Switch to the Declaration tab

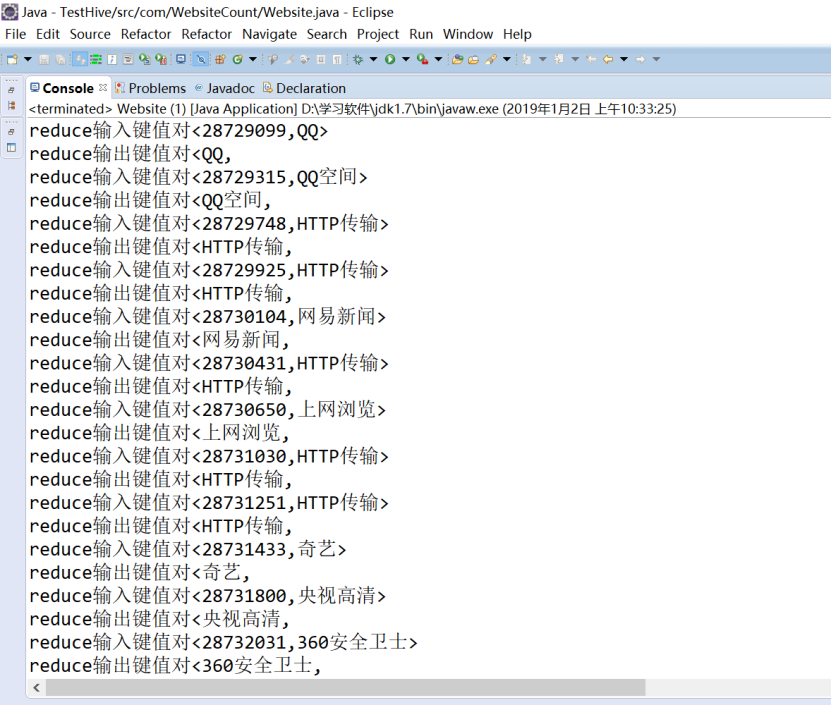tap(305, 88)
